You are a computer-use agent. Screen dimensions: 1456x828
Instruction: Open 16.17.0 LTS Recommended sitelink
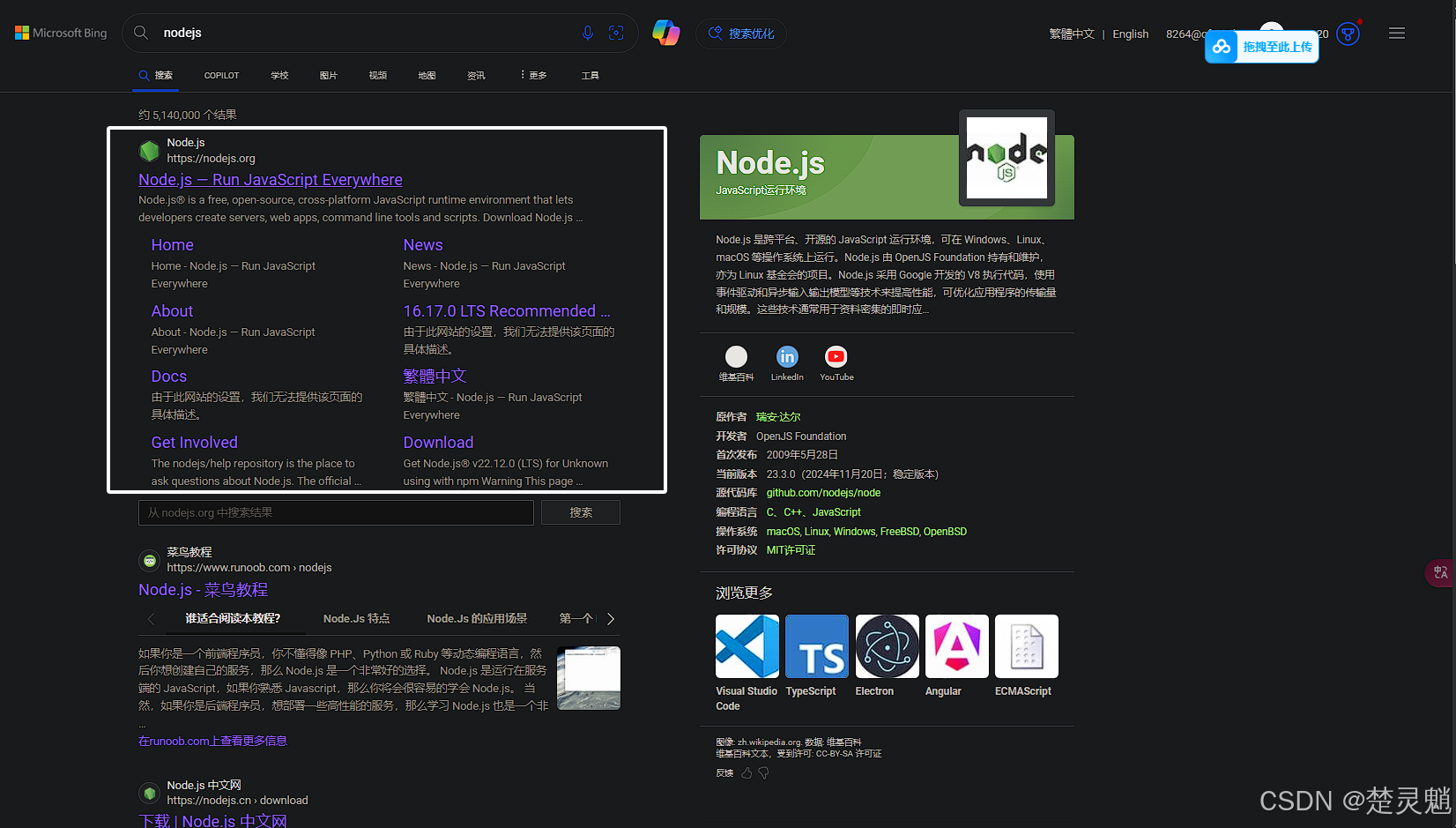pyautogui.click(x=507, y=311)
